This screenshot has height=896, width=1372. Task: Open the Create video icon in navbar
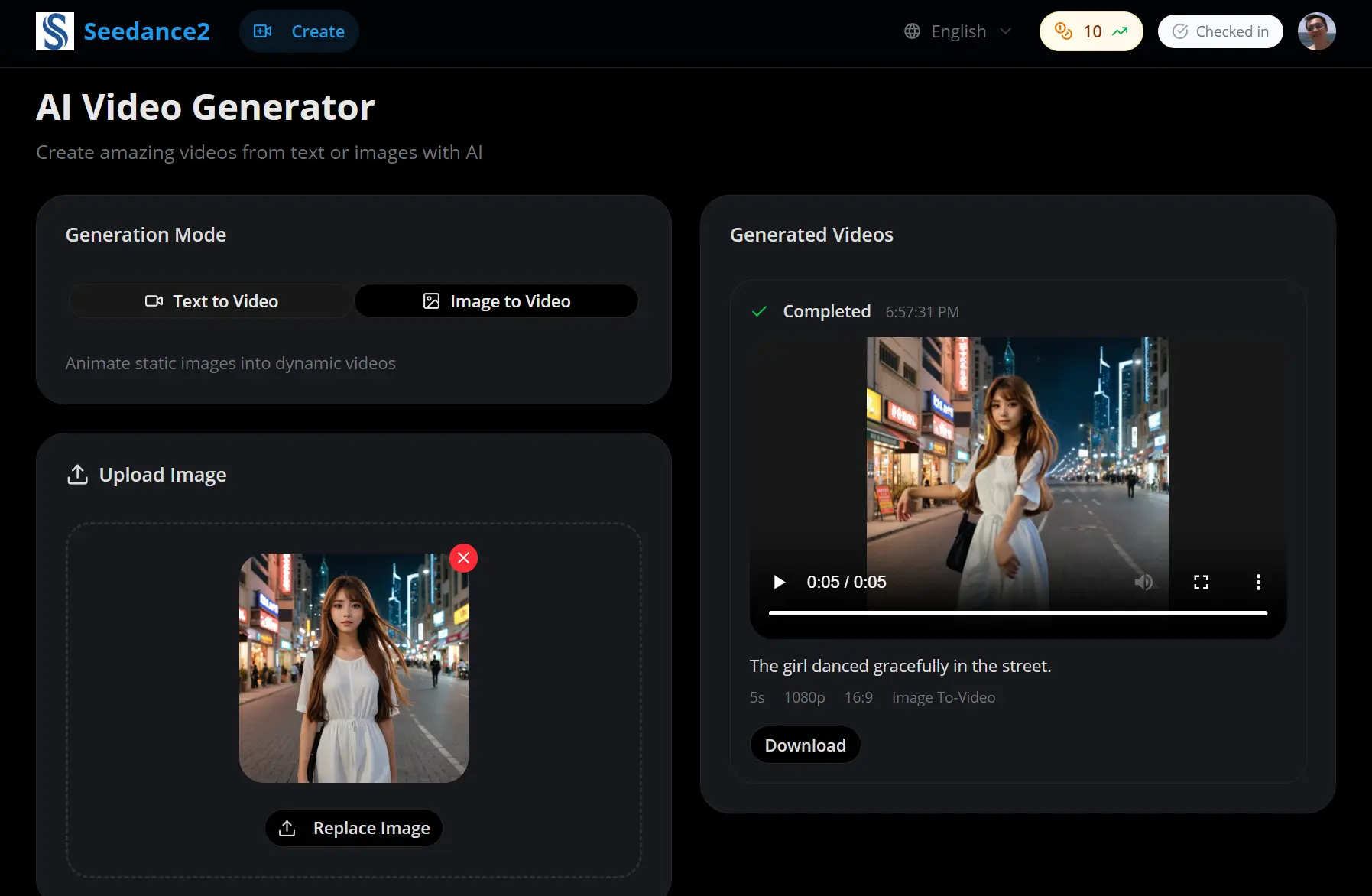(264, 31)
